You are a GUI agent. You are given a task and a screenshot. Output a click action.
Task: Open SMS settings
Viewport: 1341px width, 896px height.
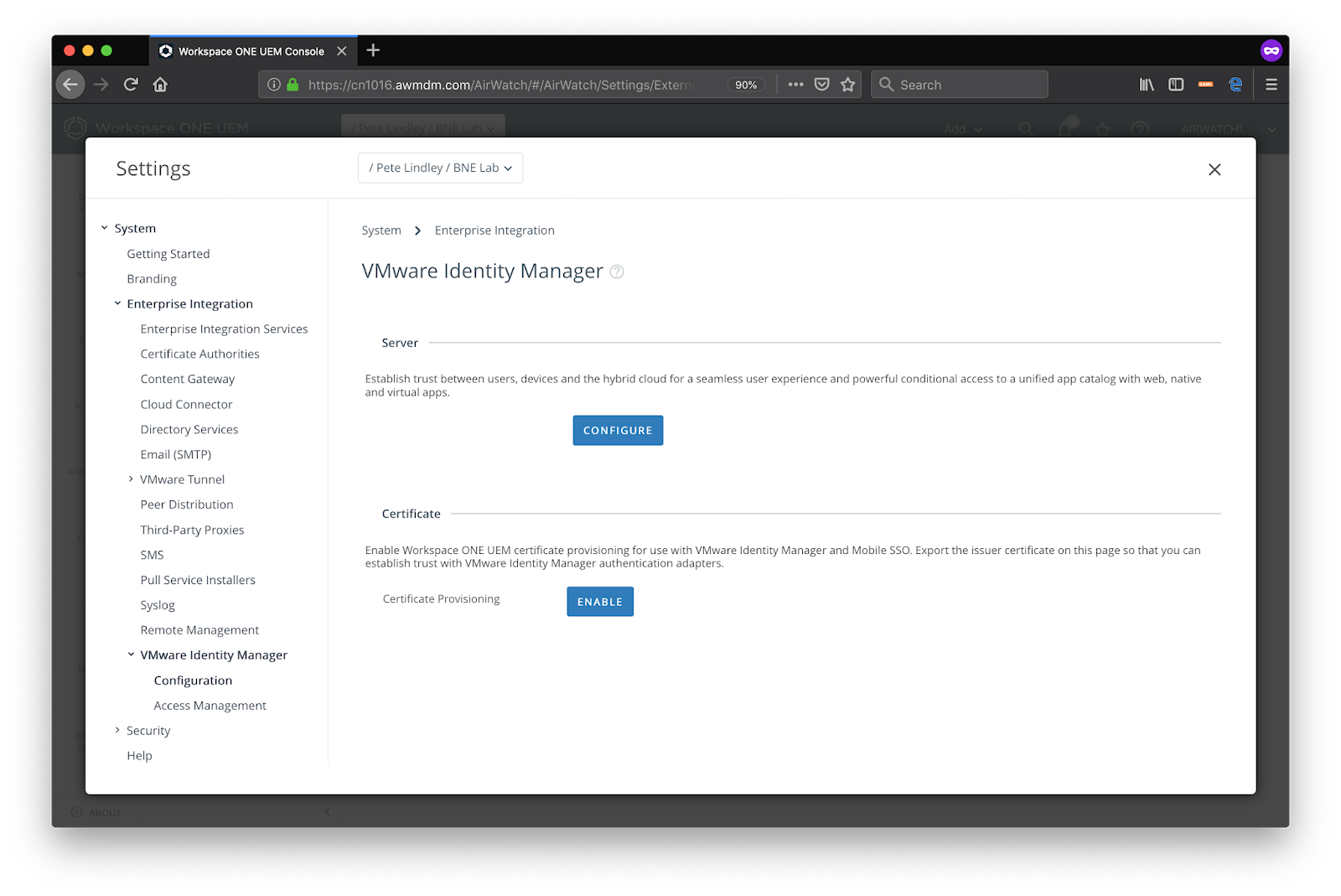click(x=152, y=555)
